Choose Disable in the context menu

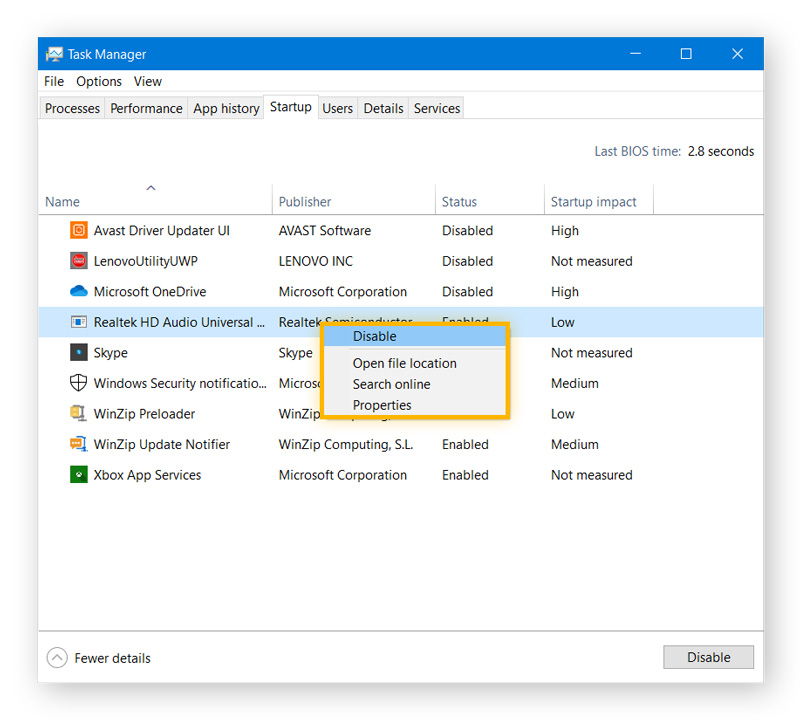(x=375, y=337)
